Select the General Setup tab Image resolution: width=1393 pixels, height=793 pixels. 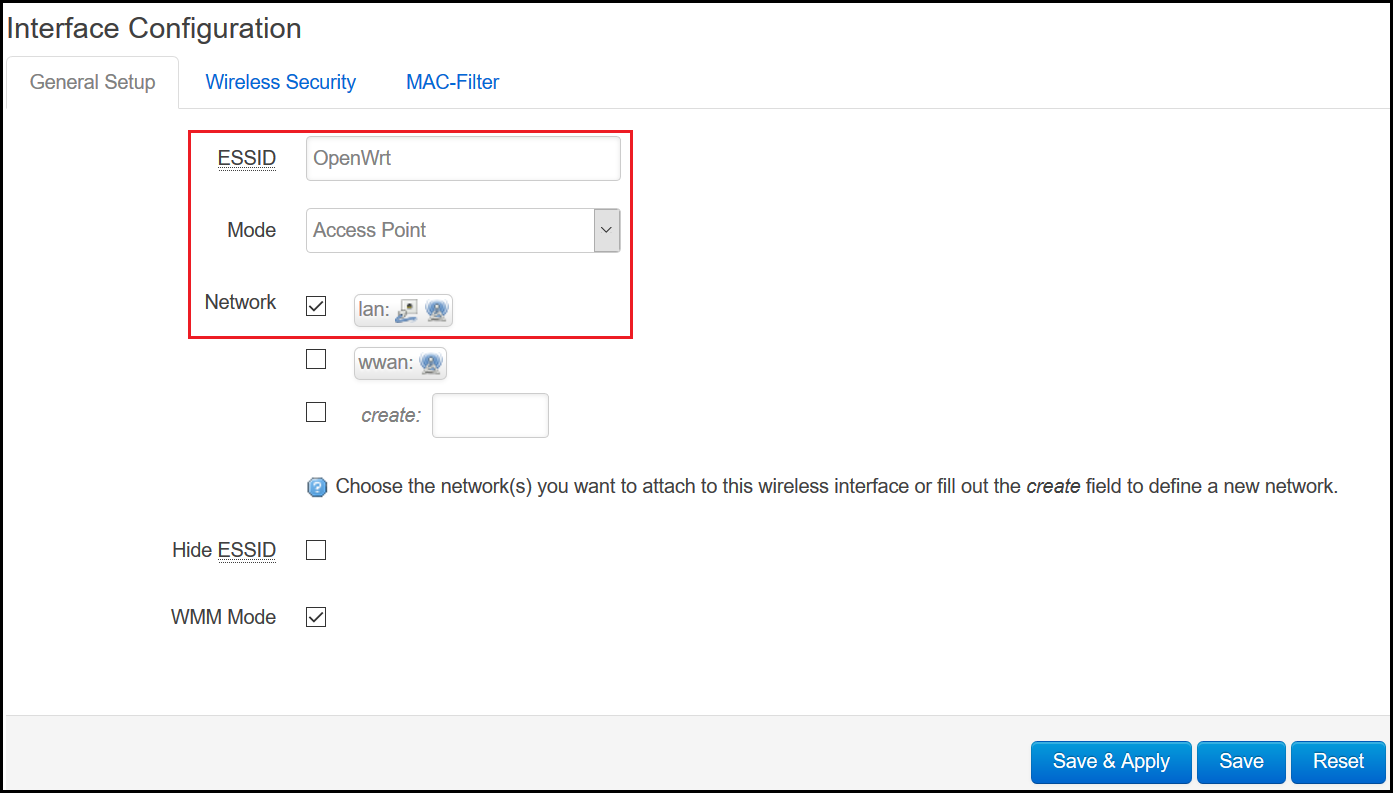pos(91,81)
